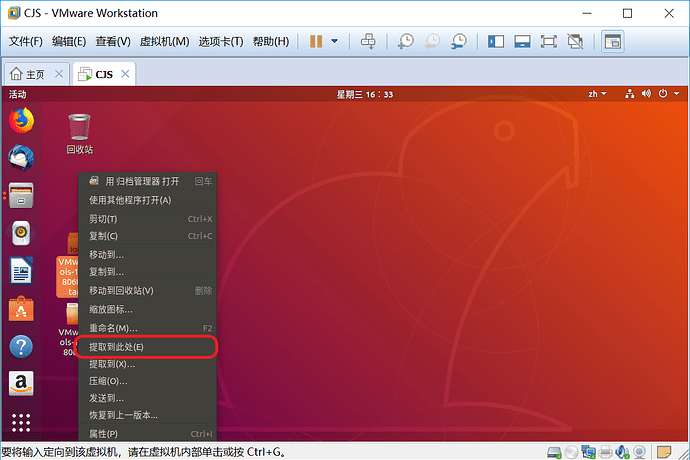Screen dimensions: 690x460
Task: Close the 主页 tab
Action: [59, 74]
